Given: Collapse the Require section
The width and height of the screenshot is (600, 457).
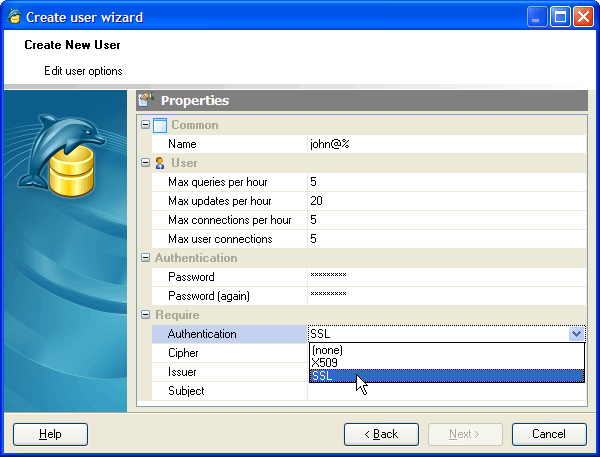Looking at the screenshot, I should click(145, 315).
